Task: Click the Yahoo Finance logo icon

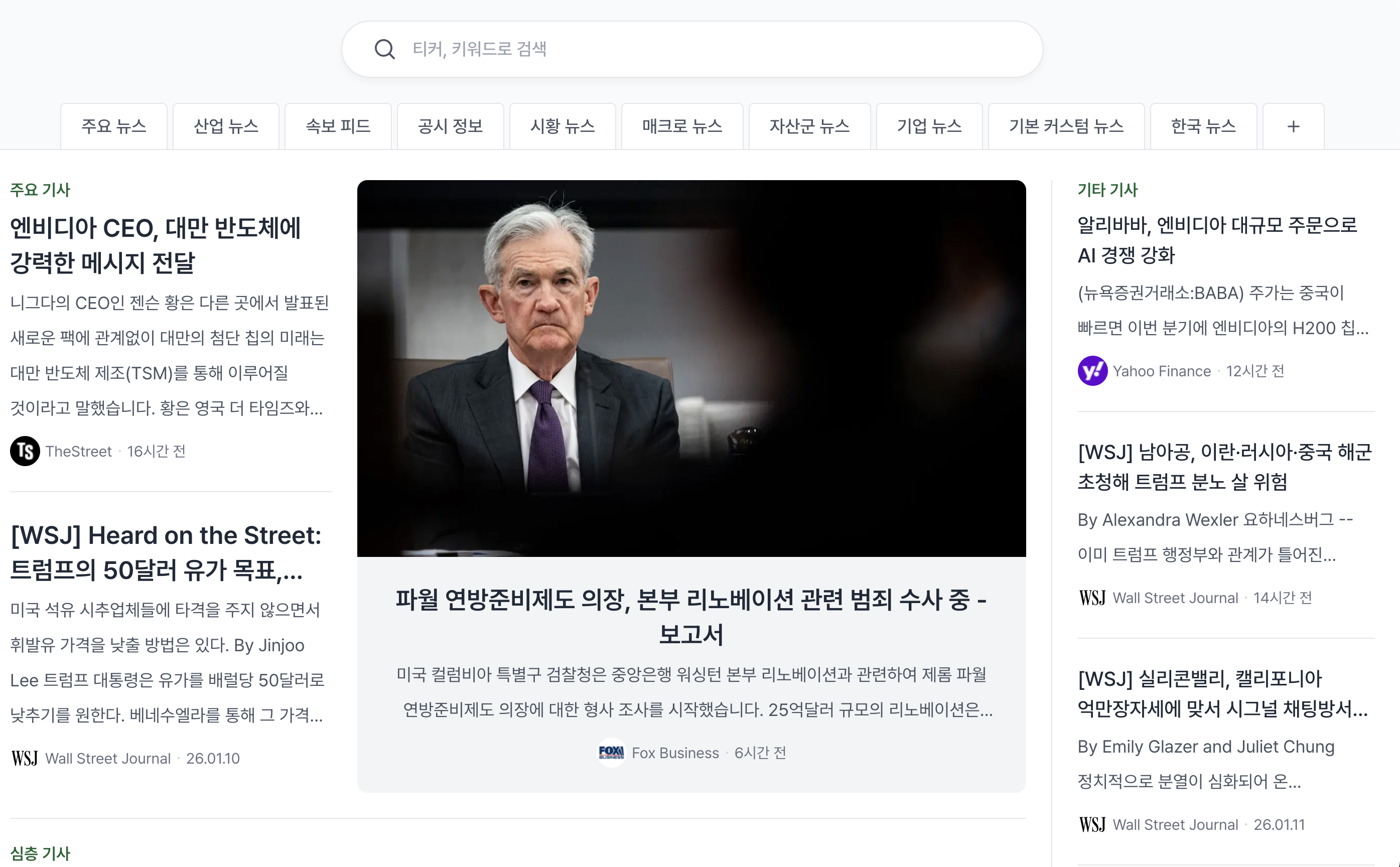Action: click(1093, 370)
